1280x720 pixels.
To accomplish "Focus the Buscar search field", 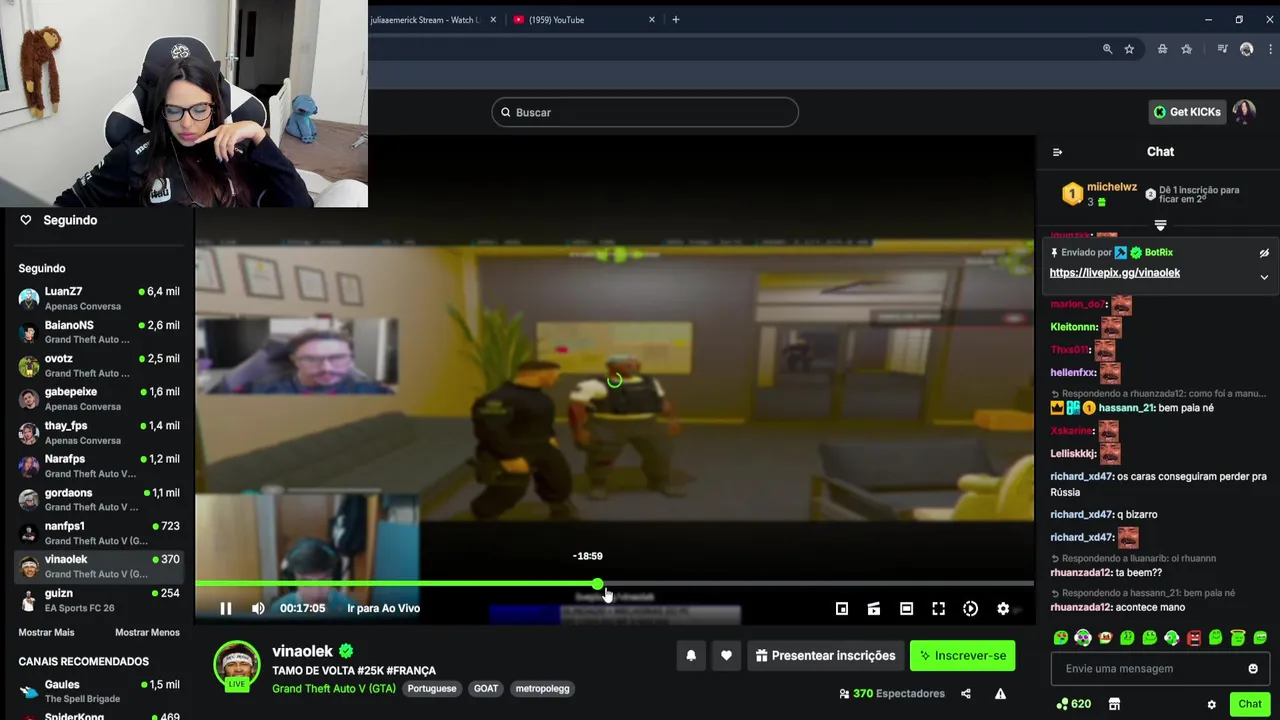I will tap(645, 112).
